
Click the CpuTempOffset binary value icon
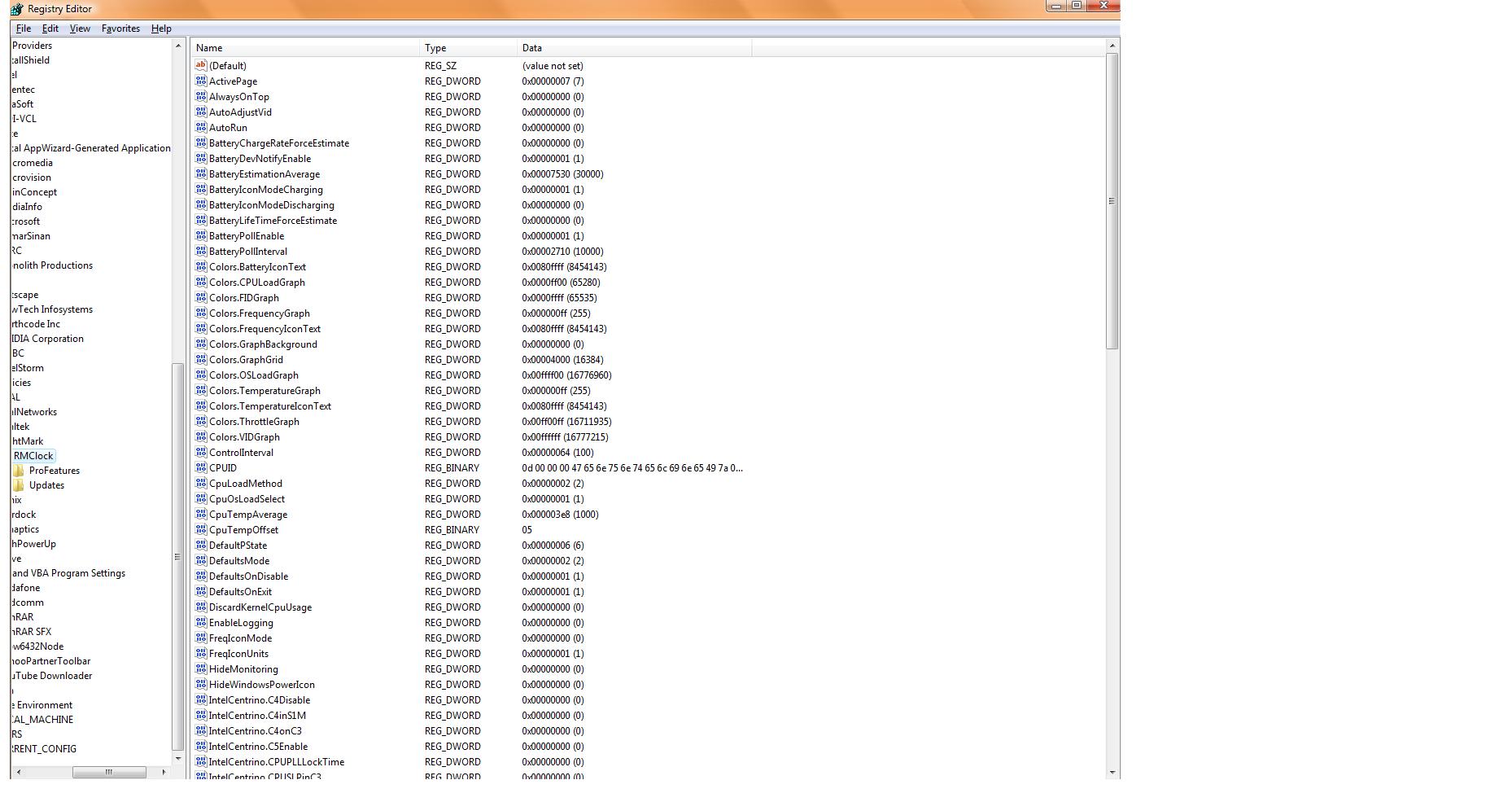coord(201,529)
